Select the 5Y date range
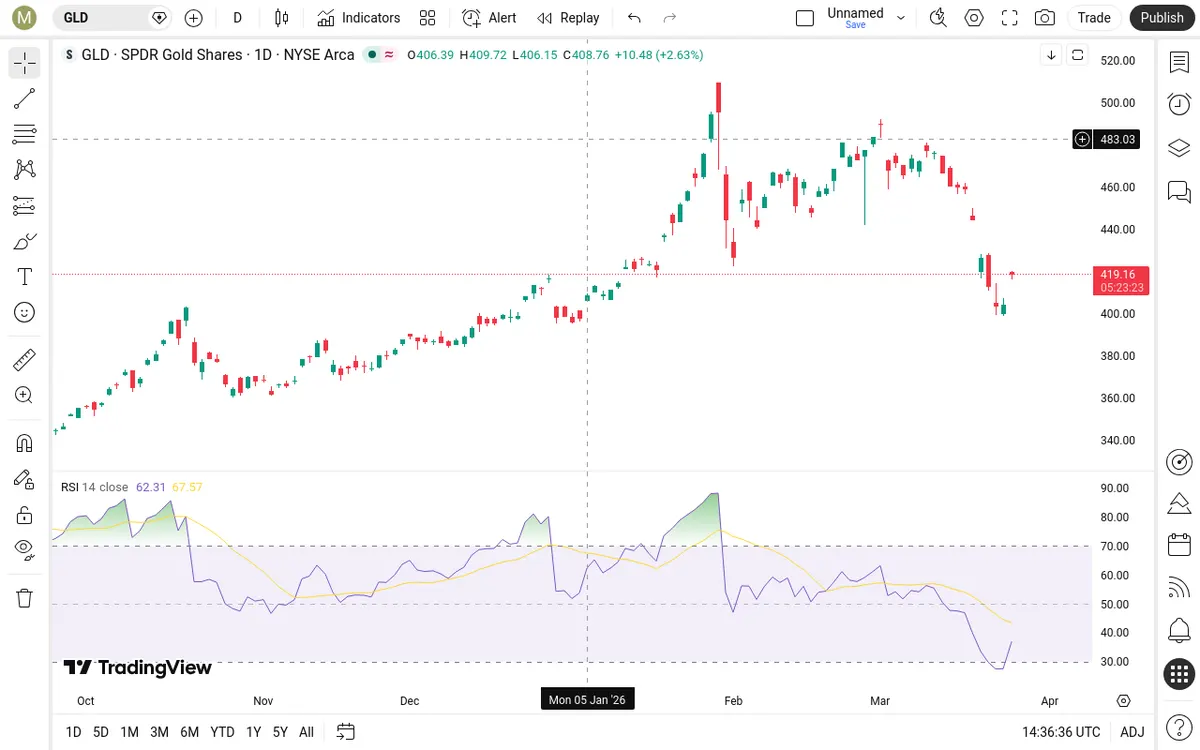This screenshot has width=1200, height=750. pyautogui.click(x=280, y=732)
